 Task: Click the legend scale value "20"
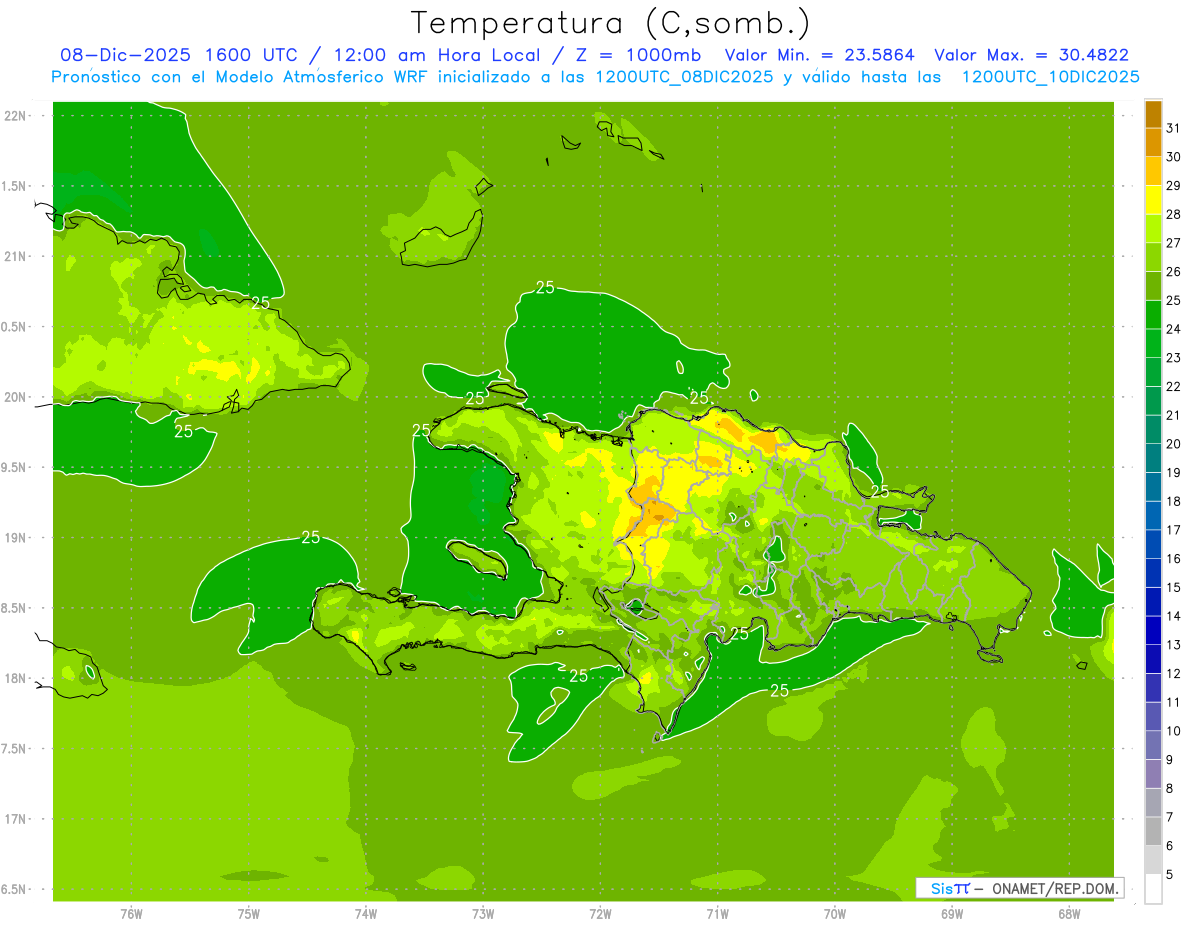(x=1173, y=444)
